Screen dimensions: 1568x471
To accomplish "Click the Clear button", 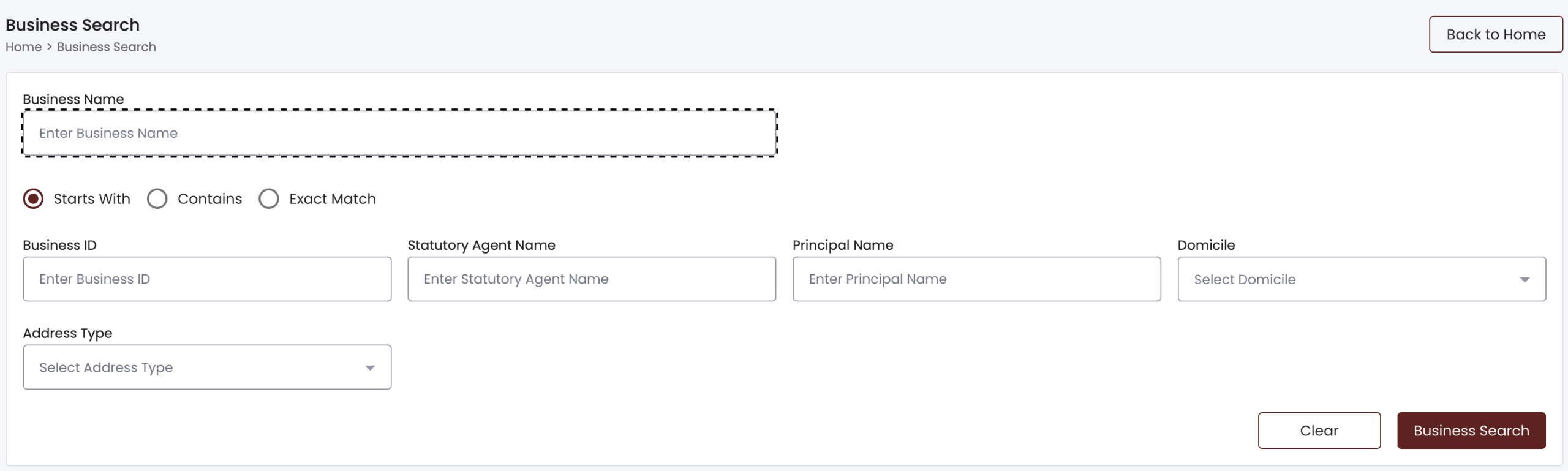I will point(1319,431).
